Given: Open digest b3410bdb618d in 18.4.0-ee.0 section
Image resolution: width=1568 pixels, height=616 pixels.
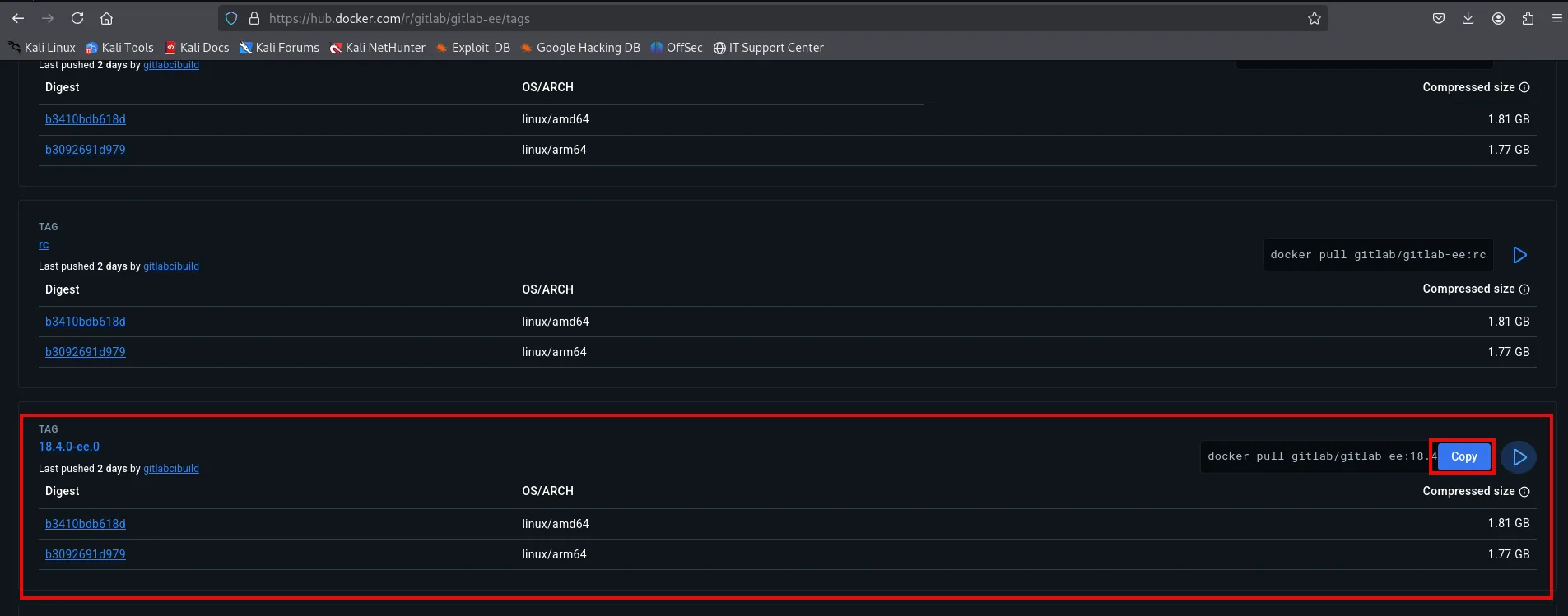Looking at the screenshot, I should click(x=86, y=524).
